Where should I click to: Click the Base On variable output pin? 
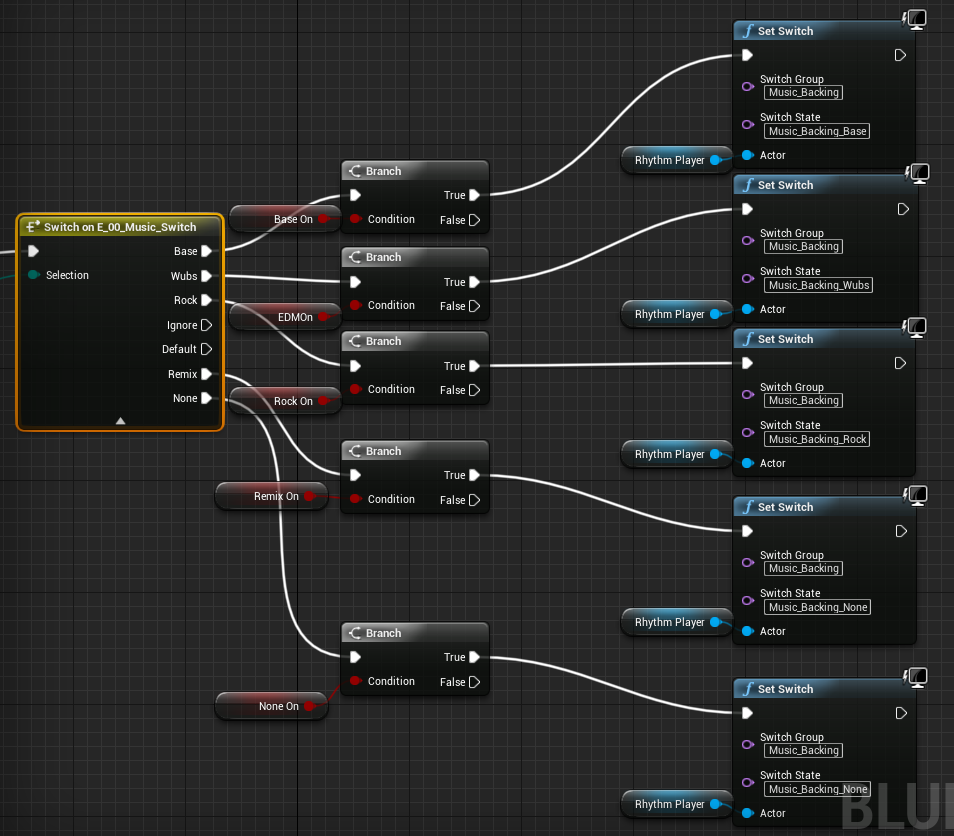point(323,218)
